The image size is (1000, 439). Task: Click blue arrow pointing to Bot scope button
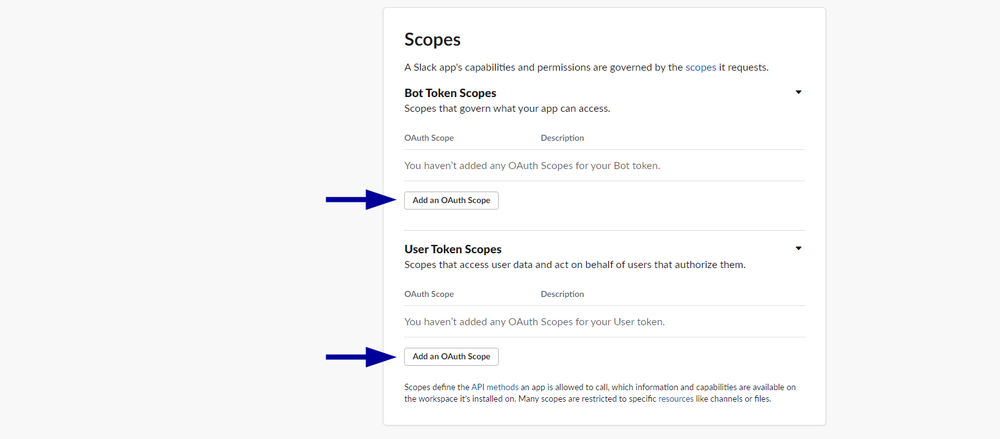[362, 200]
